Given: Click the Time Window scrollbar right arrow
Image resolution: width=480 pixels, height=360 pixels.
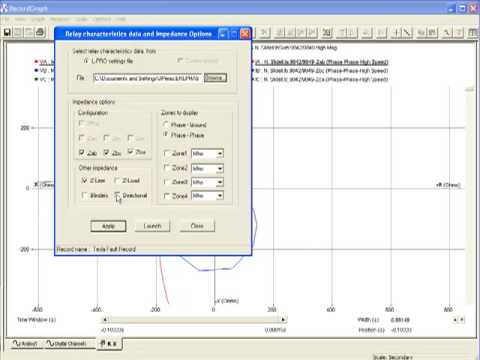Looking at the screenshot, I should [x=283, y=320].
